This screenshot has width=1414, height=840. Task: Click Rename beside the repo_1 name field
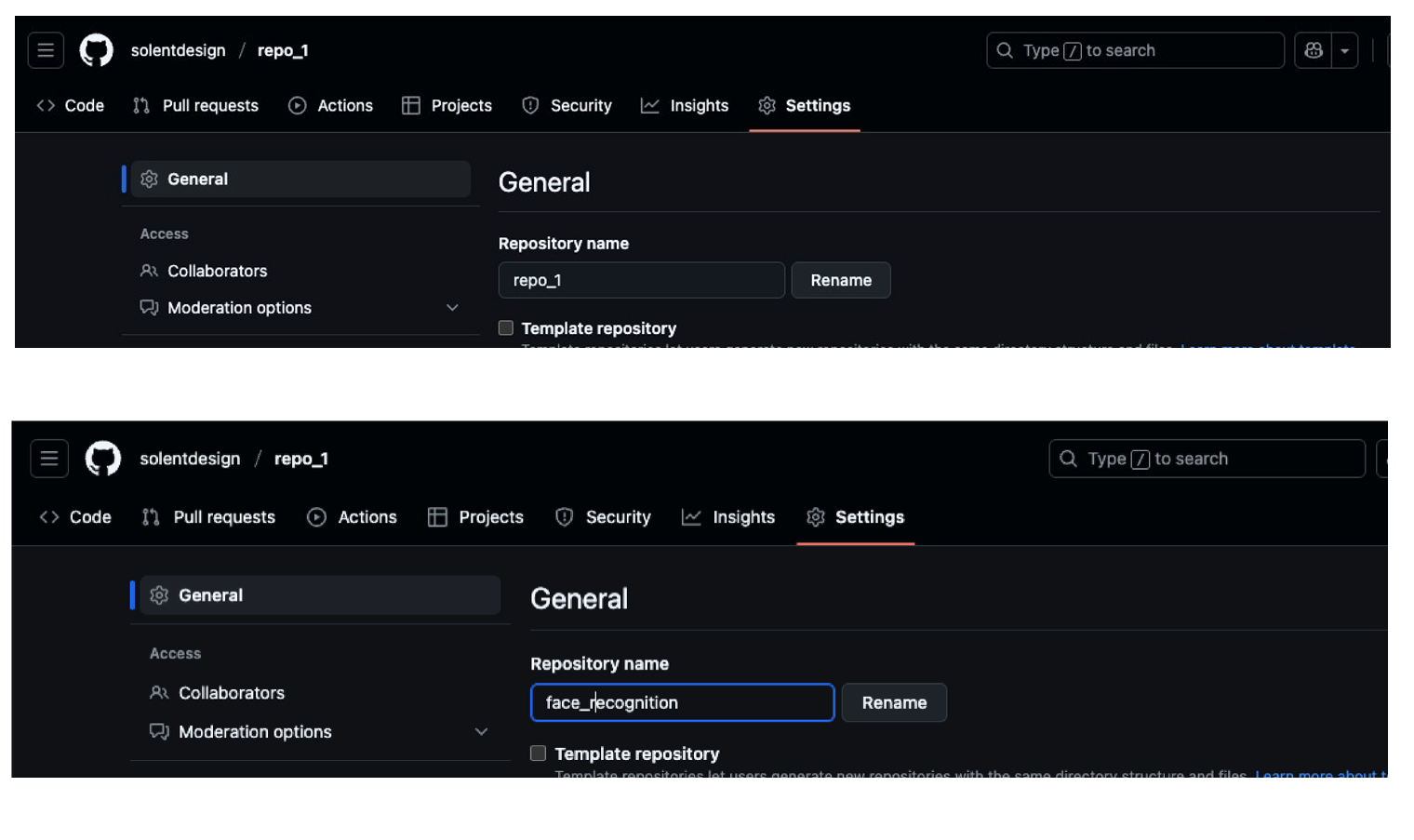click(x=840, y=280)
